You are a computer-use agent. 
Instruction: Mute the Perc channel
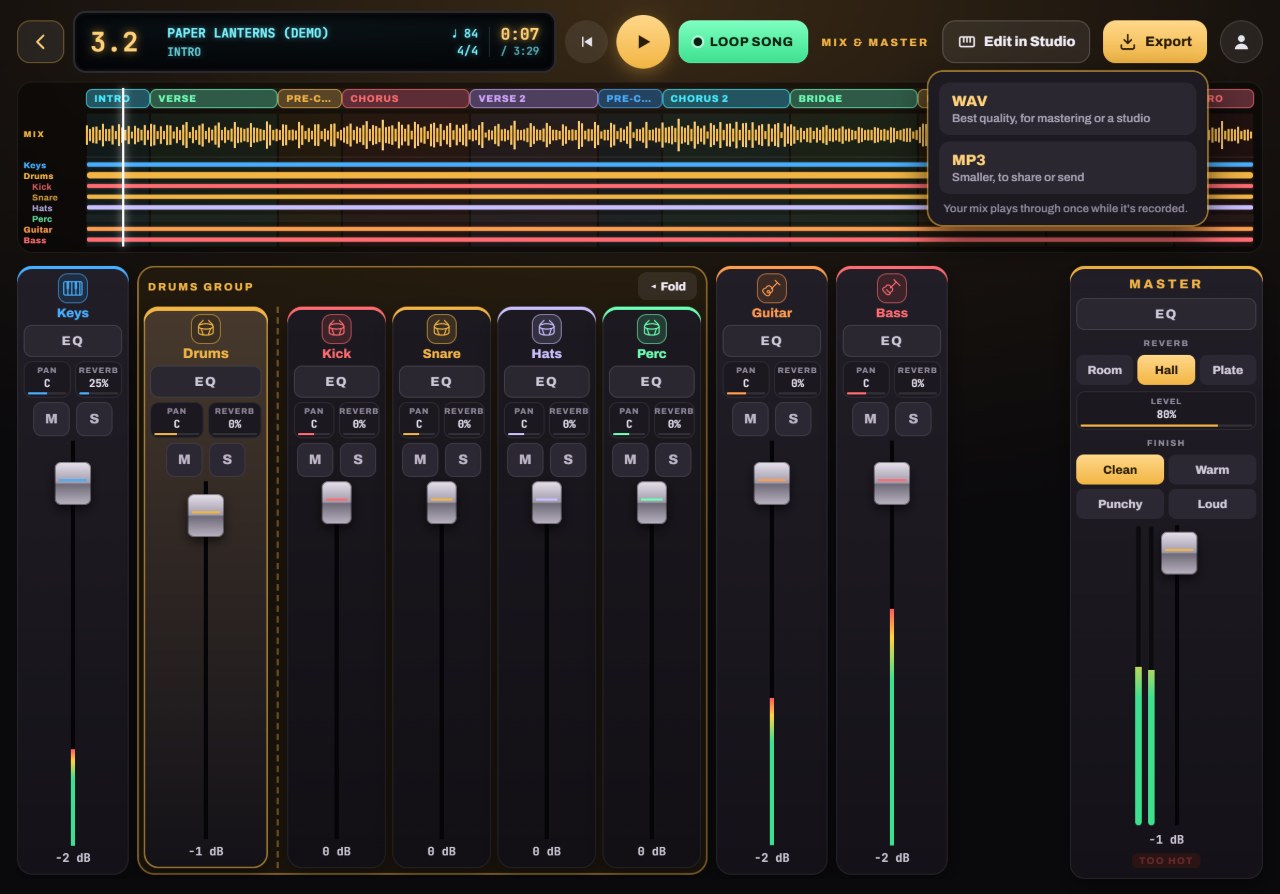point(630,460)
